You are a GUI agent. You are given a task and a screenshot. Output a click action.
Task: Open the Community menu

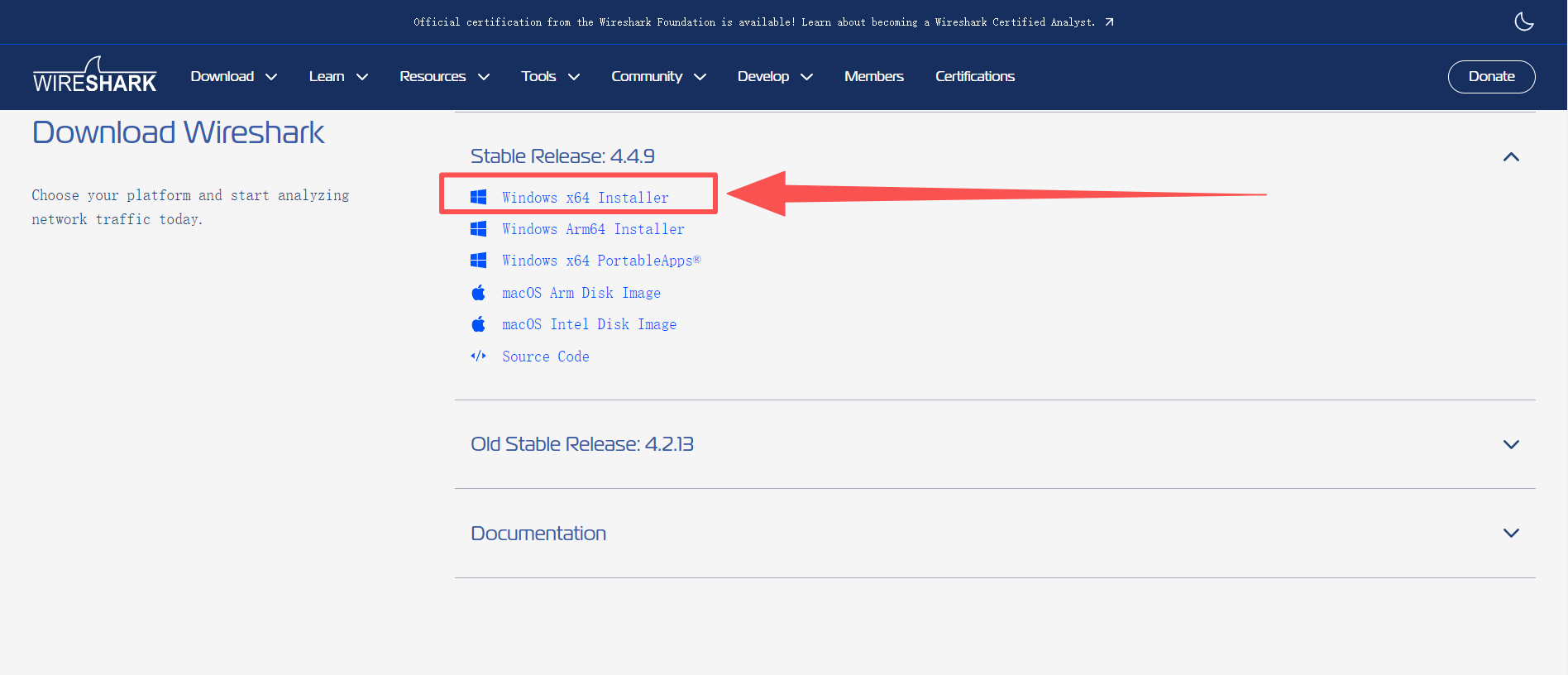click(x=658, y=76)
